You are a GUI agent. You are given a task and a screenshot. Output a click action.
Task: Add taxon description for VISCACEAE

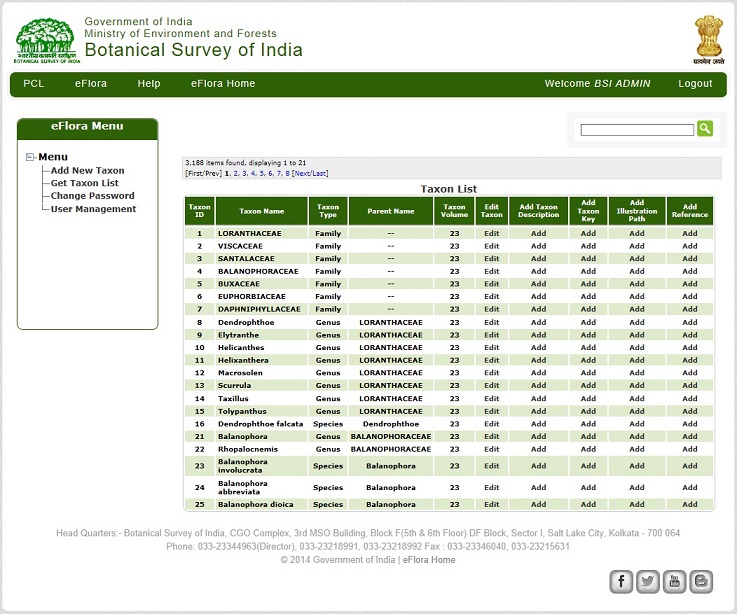[539, 246]
